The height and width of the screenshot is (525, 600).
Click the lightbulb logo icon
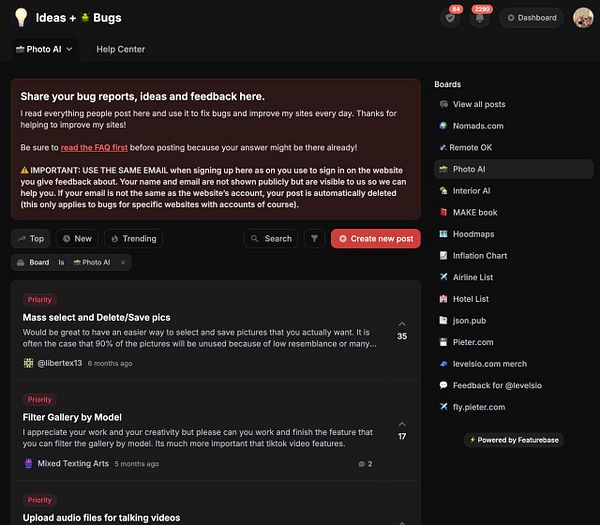point(21,17)
